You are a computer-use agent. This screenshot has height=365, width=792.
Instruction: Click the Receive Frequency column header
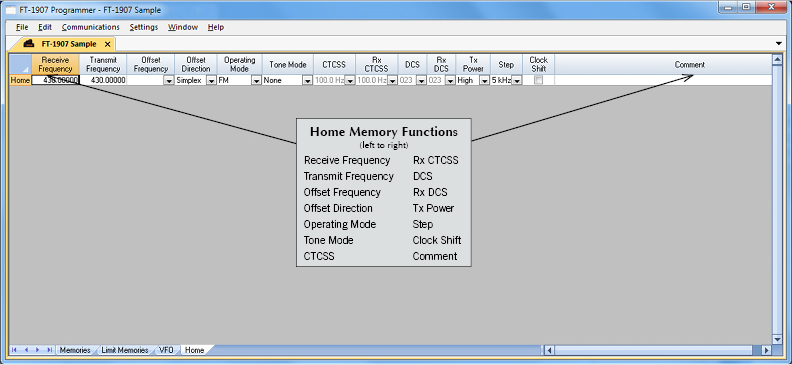[x=55, y=65]
